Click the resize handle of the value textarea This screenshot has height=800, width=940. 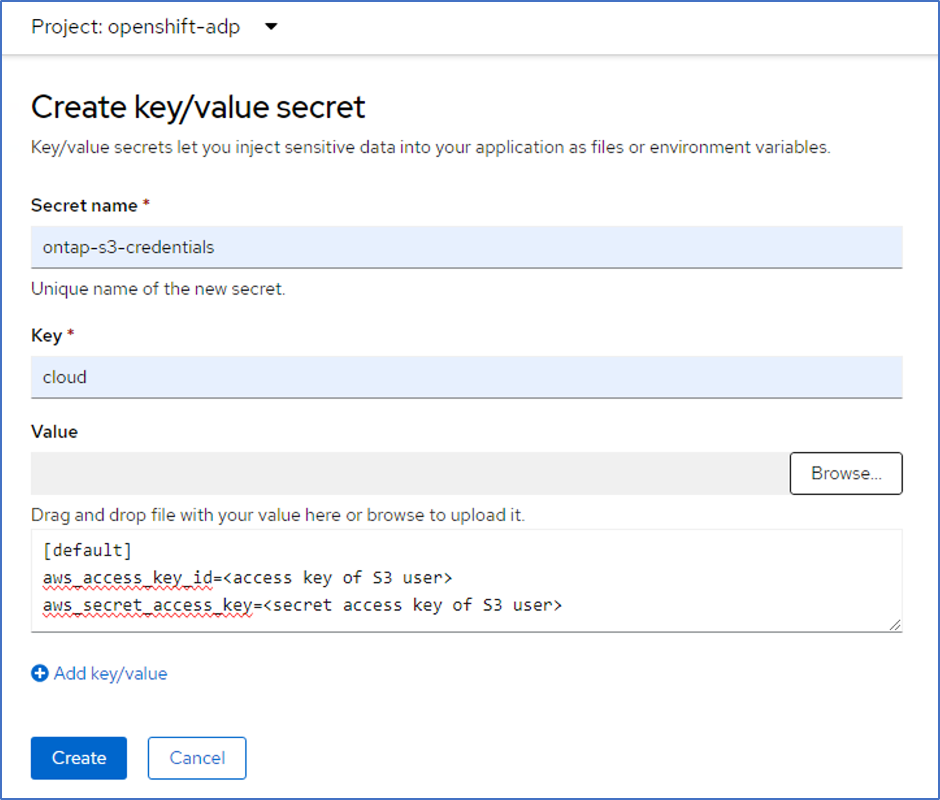coord(895,625)
